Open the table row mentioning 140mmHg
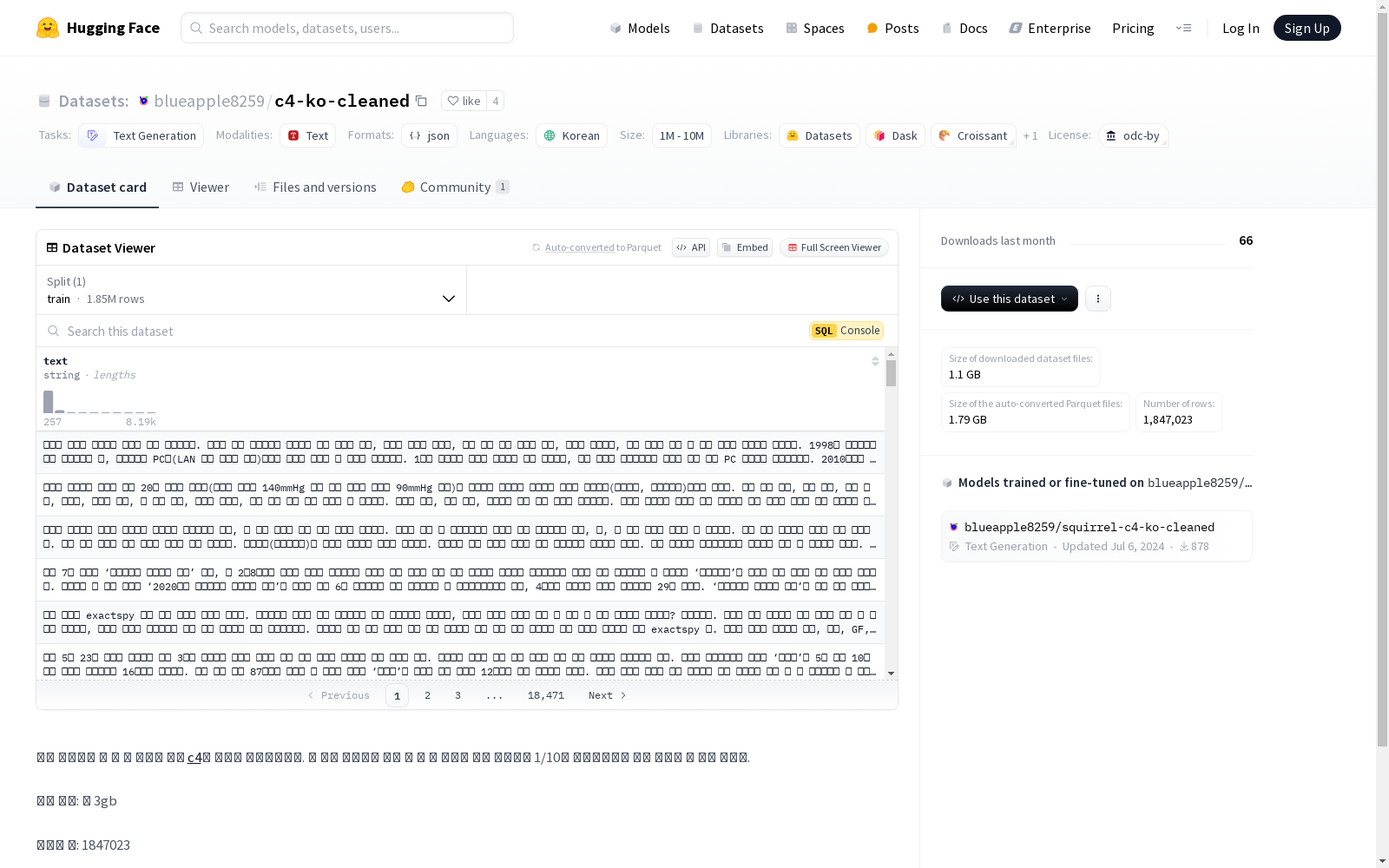The height and width of the screenshot is (868, 1389). pyautogui.click(x=460, y=495)
